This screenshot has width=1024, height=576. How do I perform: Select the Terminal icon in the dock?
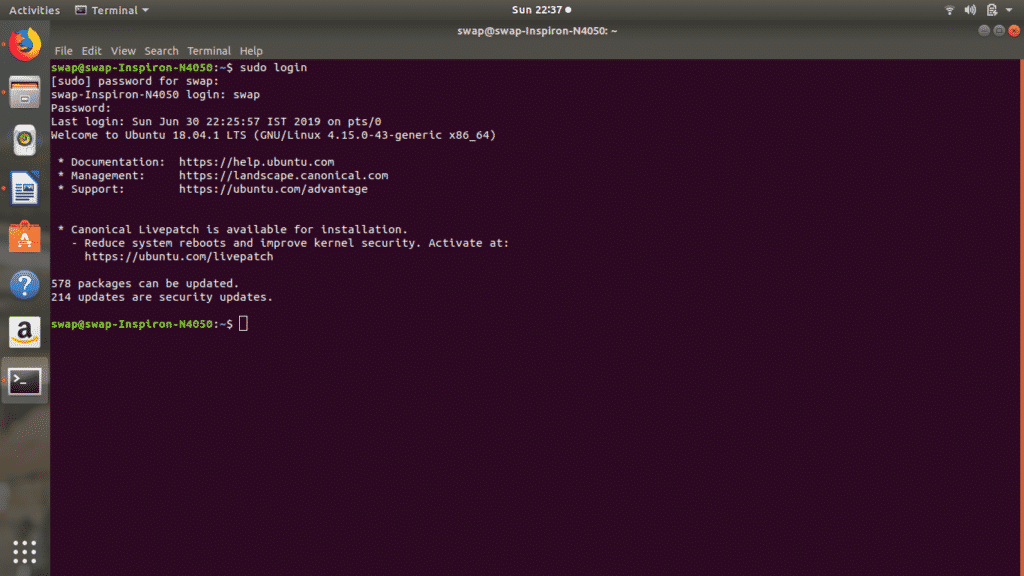(x=25, y=381)
